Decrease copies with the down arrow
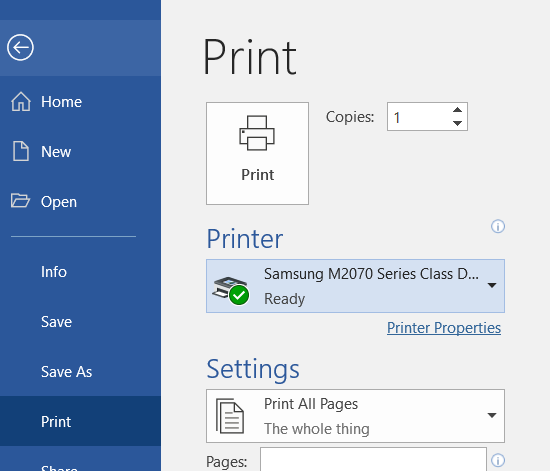Screen dimensions: 550x471 coord(457,123)
